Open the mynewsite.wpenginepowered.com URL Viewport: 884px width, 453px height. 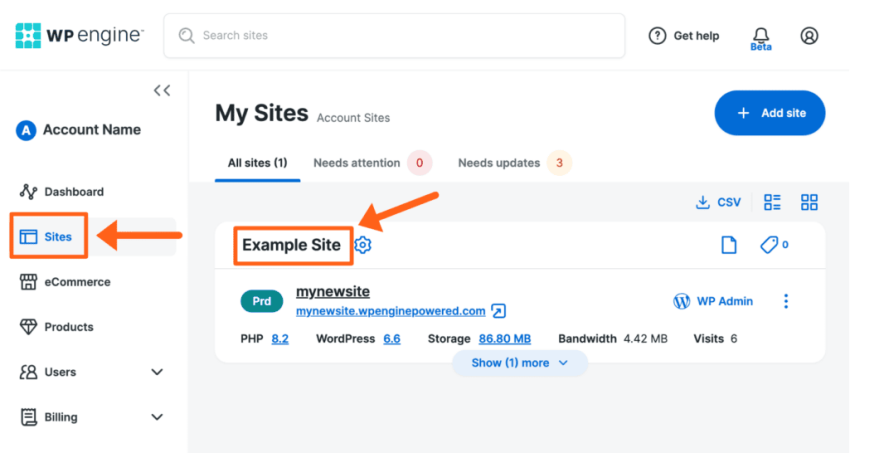click(x=391, y=311)
